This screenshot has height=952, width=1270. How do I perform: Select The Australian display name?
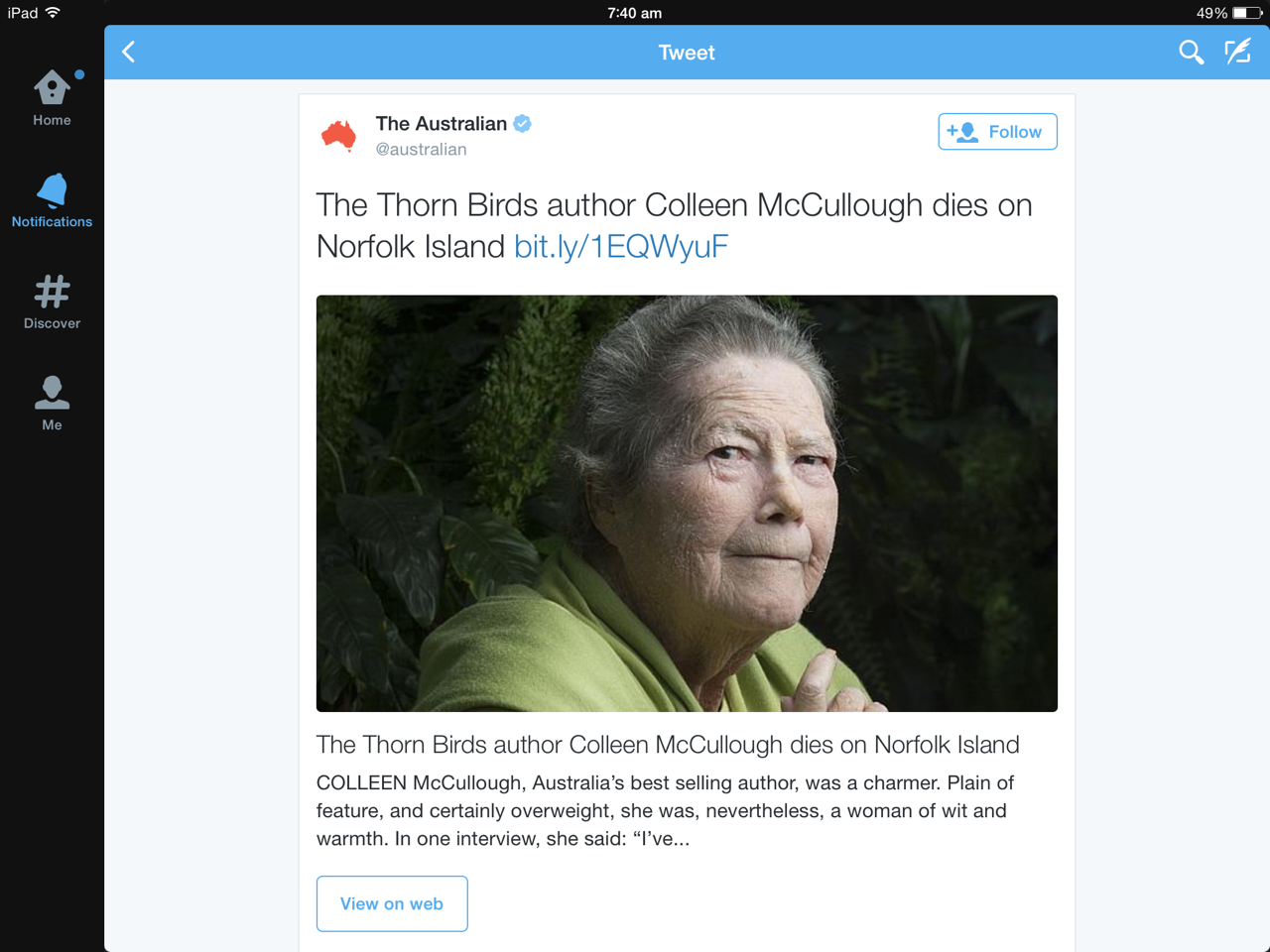[x=441, y=124]
